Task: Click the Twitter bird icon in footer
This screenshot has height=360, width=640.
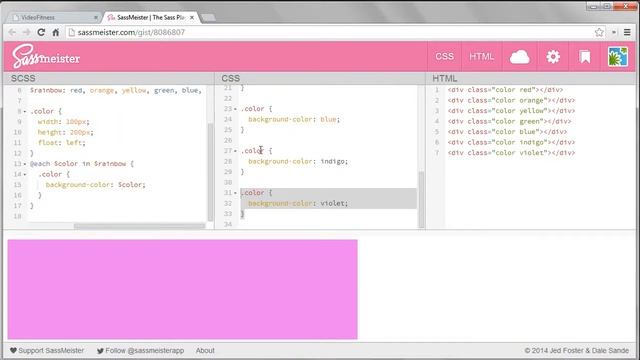Action: pos(100,351)
